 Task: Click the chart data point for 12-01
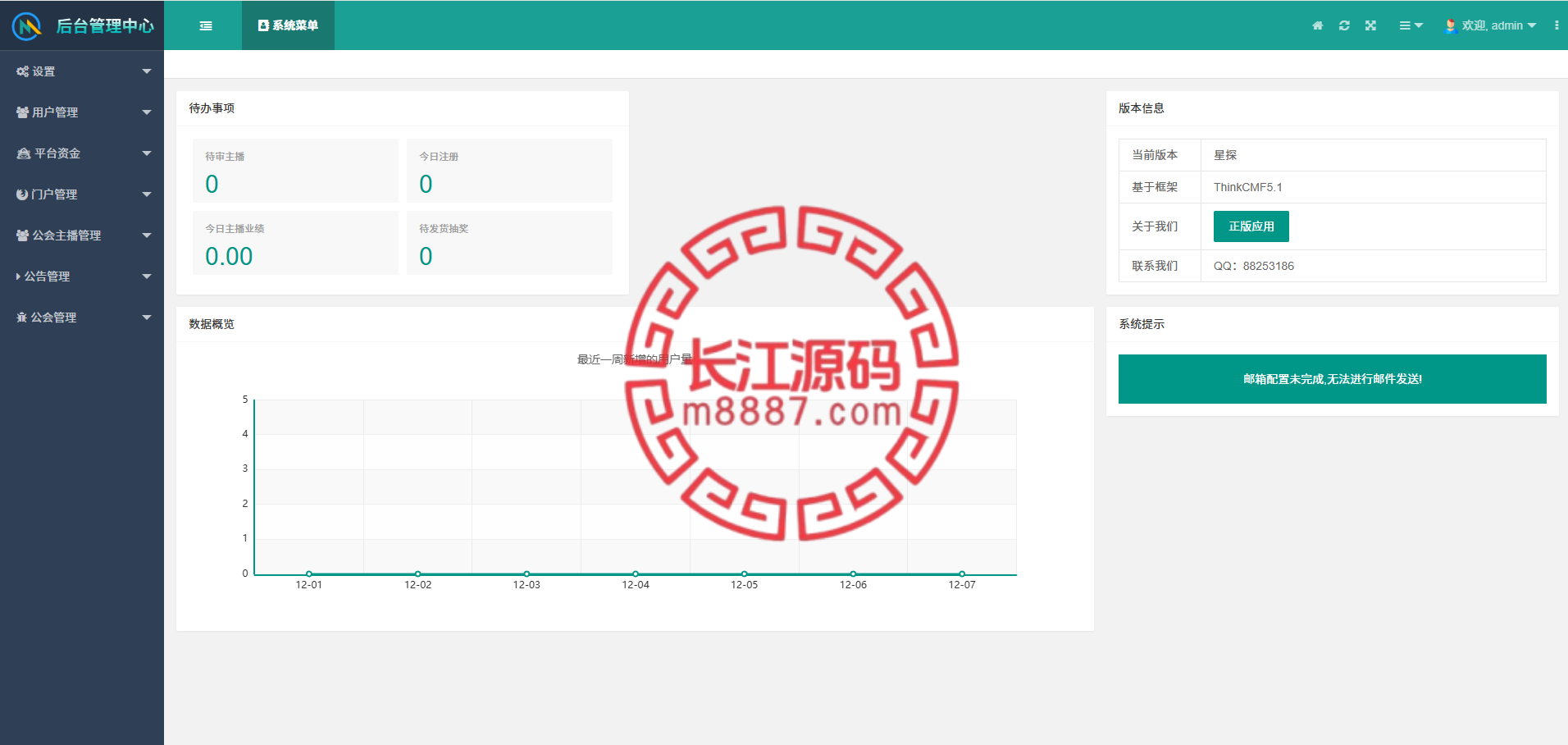tap(309, 574)
